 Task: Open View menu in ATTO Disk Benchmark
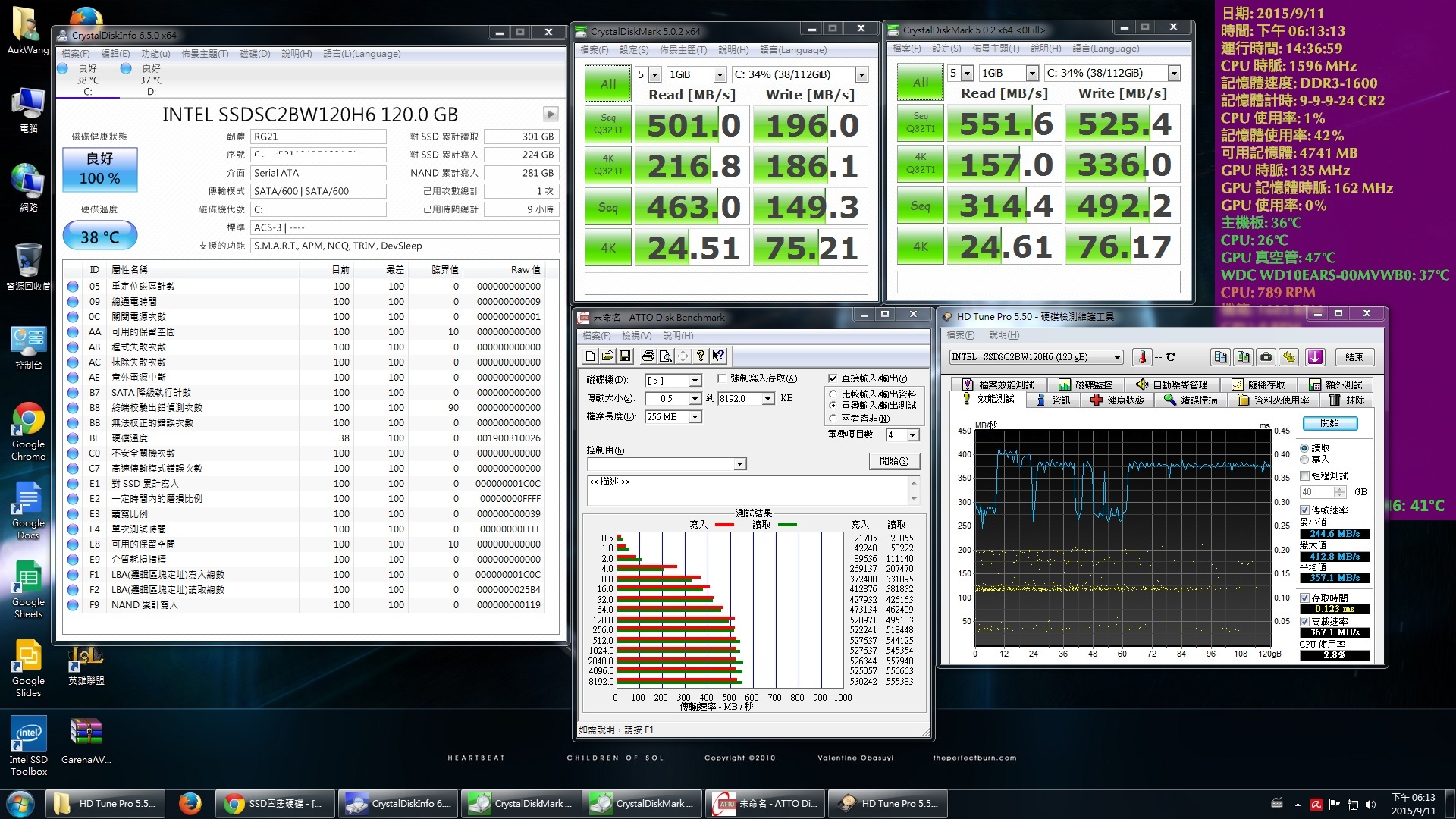(636, 336)
